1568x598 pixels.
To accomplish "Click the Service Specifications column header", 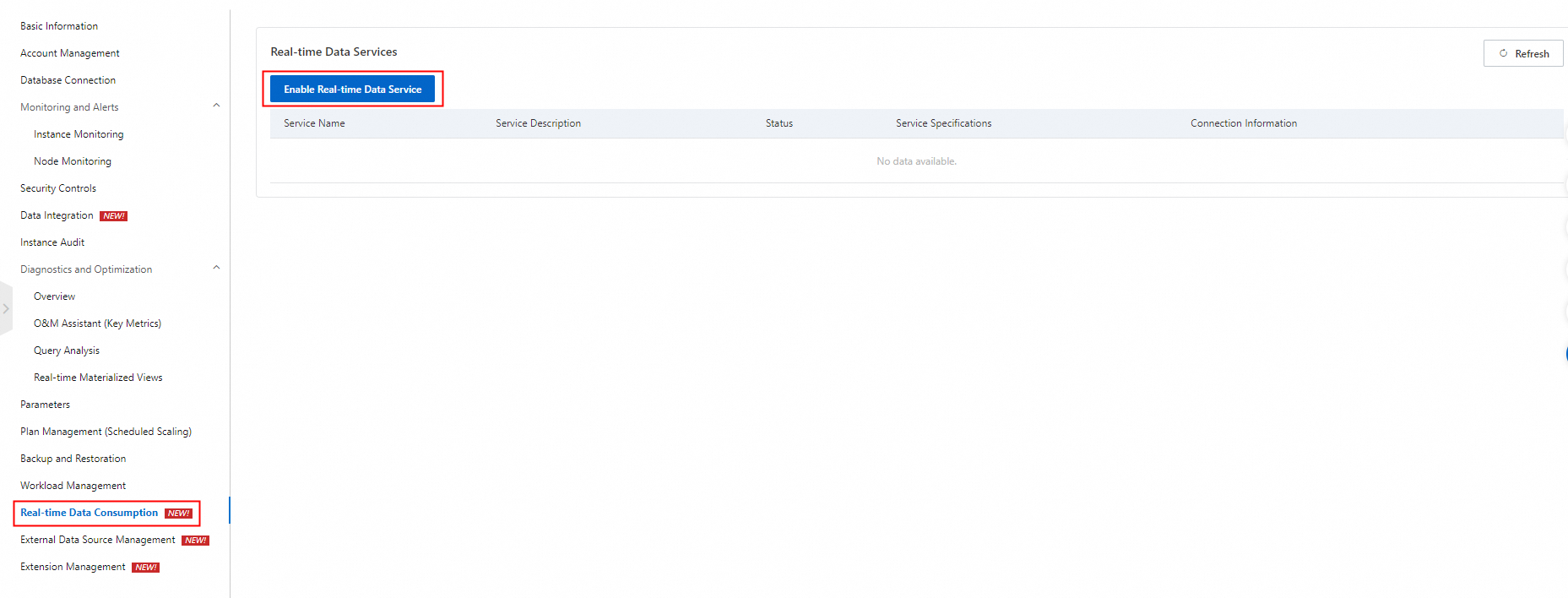I will click(944, 123).
